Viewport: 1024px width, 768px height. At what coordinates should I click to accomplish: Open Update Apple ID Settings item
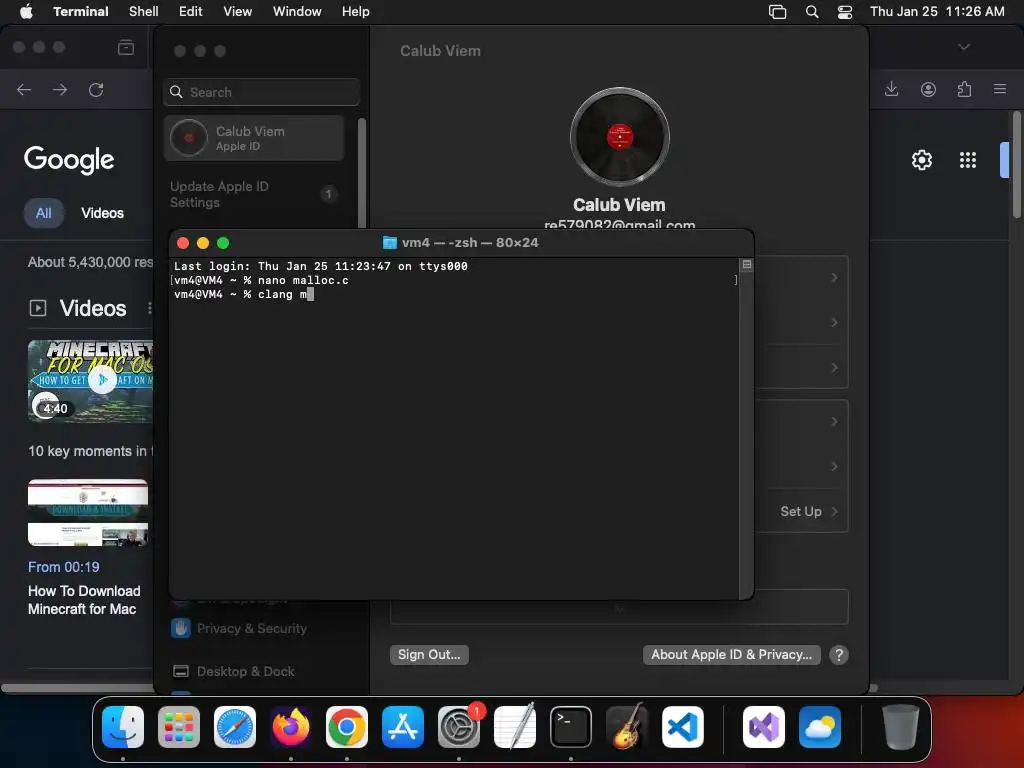click(254, 194)
